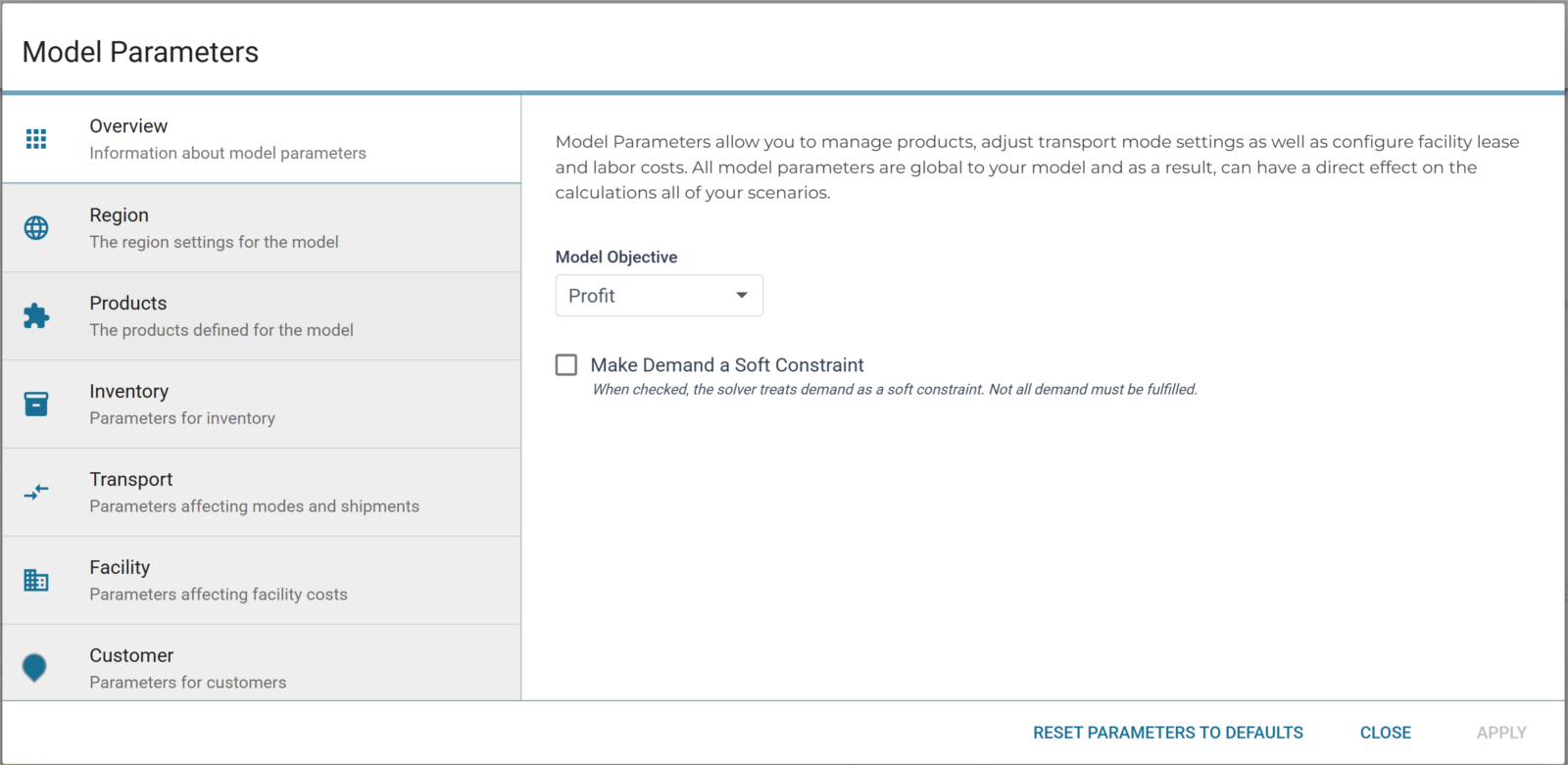The width and height of the screenshot is (1568, 765).
Task: Open the Products tab title
Action: (127, 304)
